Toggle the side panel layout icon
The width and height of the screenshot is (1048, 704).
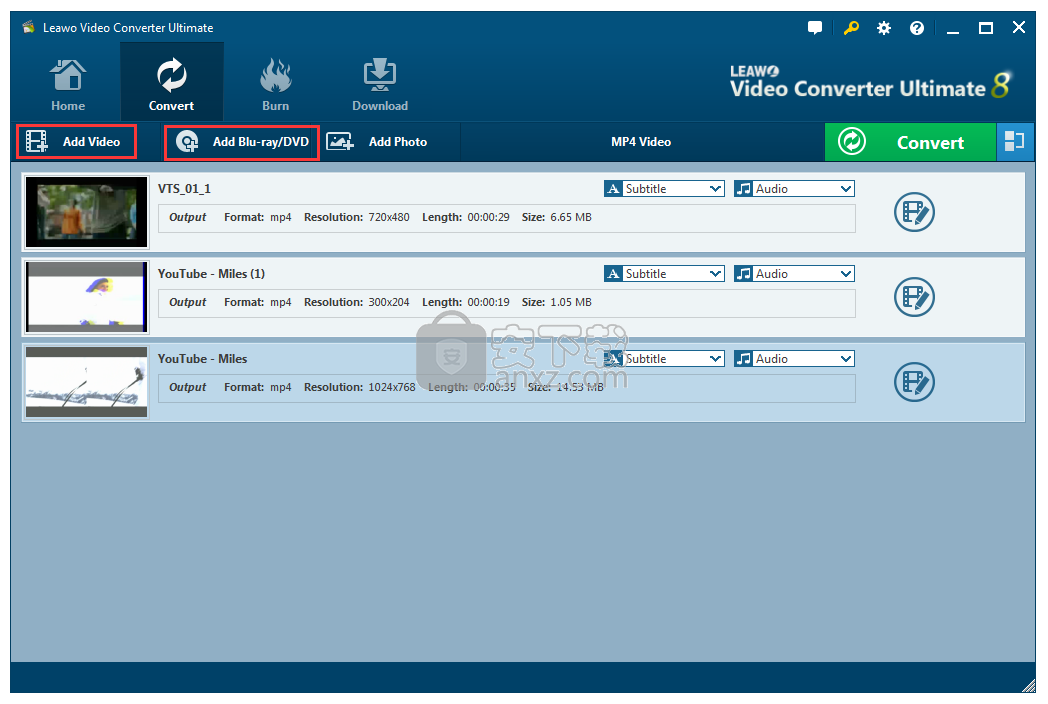(1015, 142)
